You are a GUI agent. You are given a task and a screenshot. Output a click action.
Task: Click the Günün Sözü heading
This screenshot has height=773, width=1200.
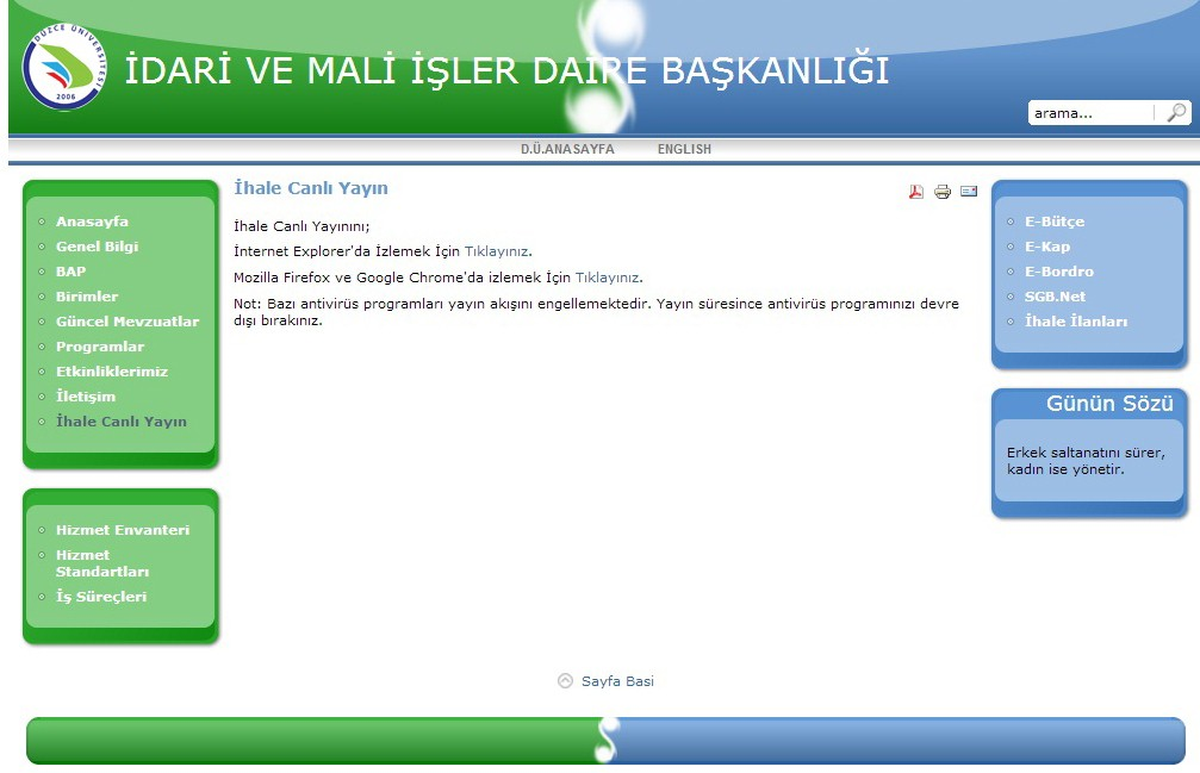coord(1110,404)
